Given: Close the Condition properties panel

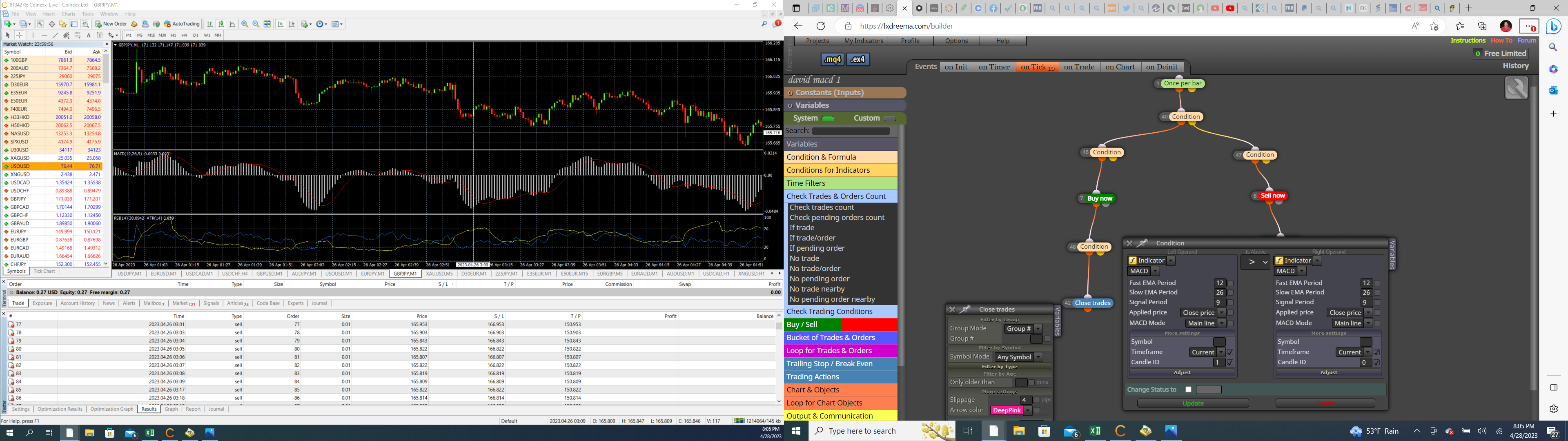Looking at the screenshot, I should click(1130, 244).
